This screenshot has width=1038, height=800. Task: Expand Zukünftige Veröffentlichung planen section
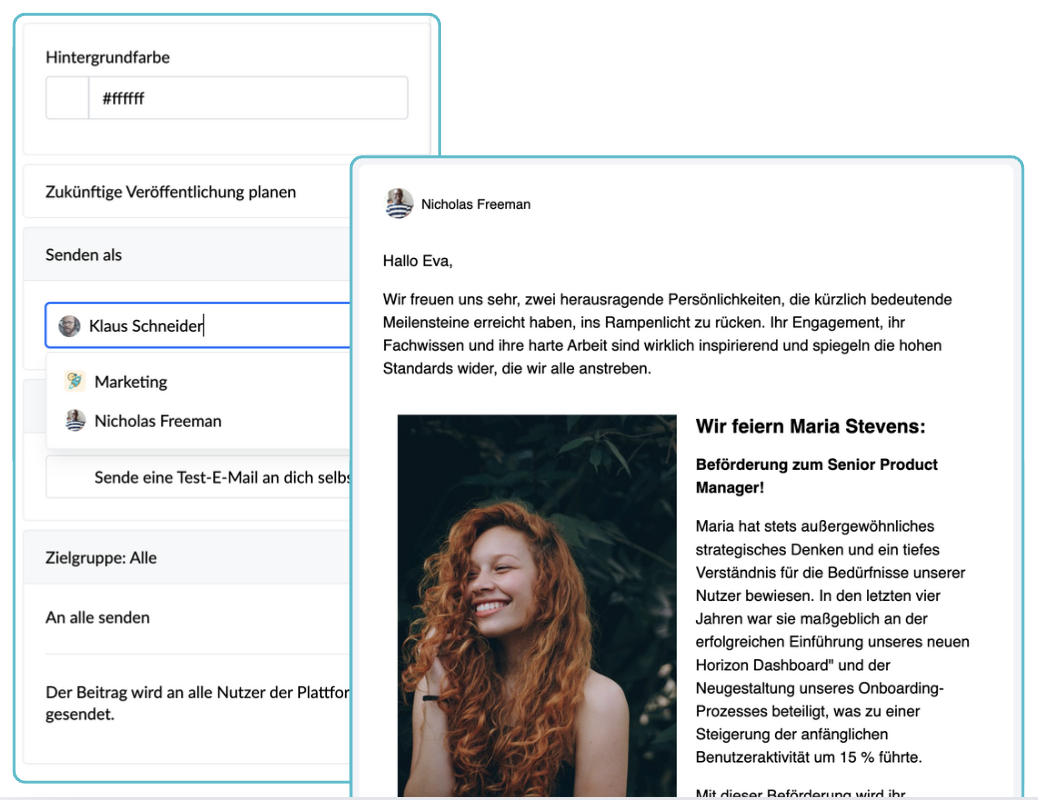pyautogui.click(x=187, y=192)
